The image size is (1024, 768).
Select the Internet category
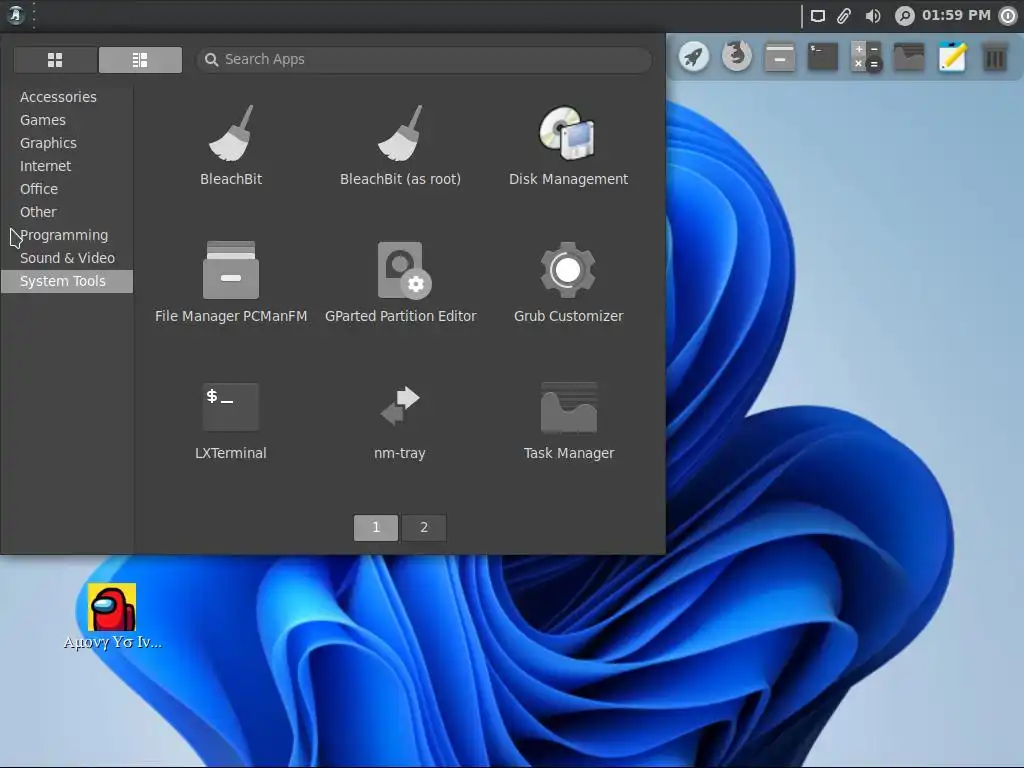(x=67, y=166)
